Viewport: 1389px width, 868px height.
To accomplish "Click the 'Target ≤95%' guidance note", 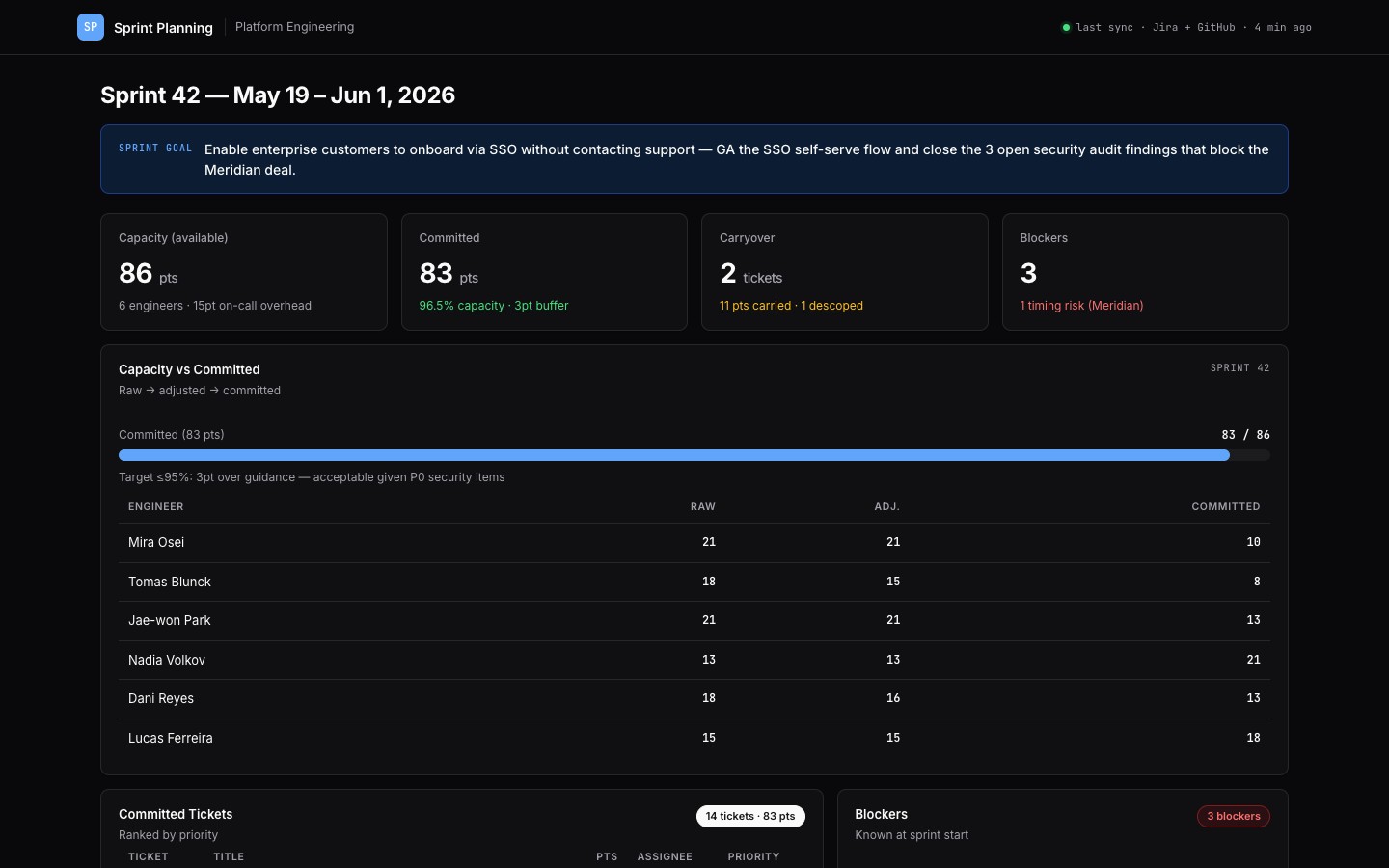I will tap(312, 477).
